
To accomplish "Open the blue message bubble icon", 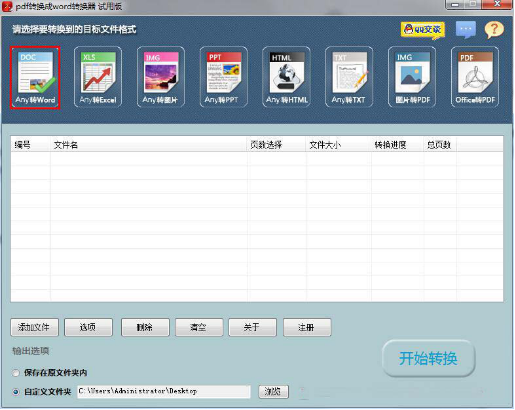I will [465, 30].
